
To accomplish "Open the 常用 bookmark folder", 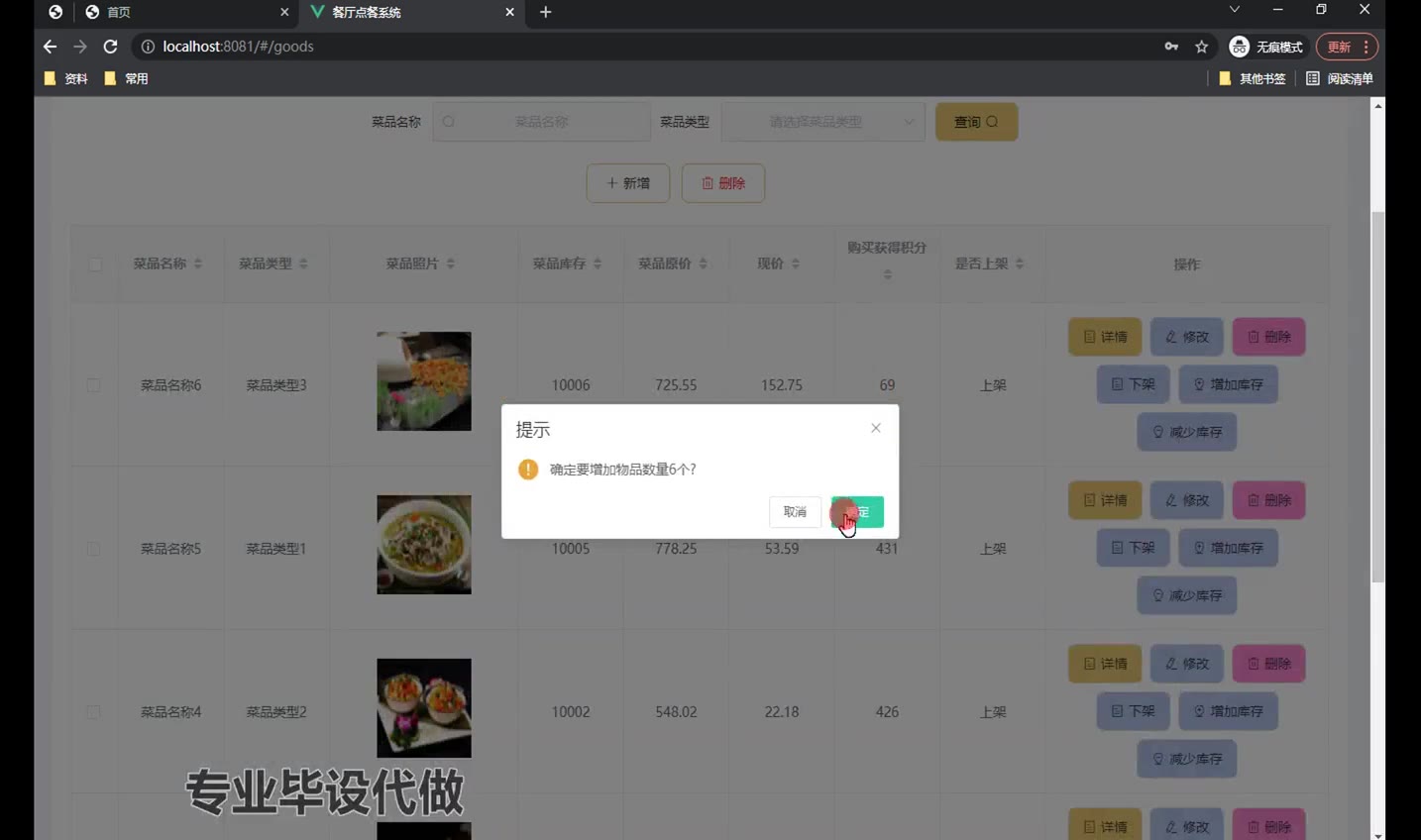I will coord(126,78).
